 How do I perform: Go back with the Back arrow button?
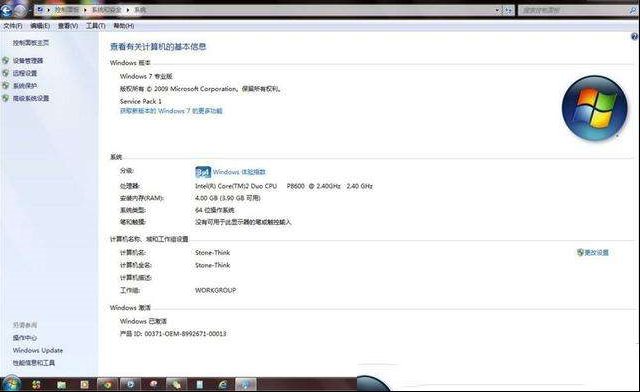coord(6,11)
